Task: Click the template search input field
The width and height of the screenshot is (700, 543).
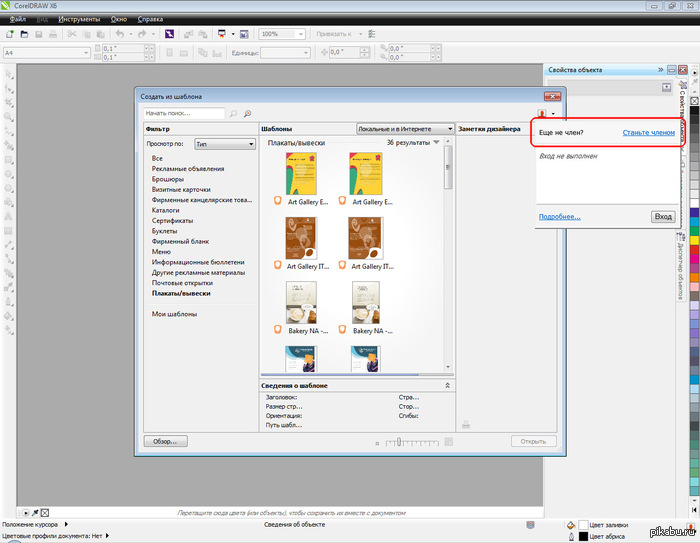Action: pyautogui.click(x=184, y=113)
